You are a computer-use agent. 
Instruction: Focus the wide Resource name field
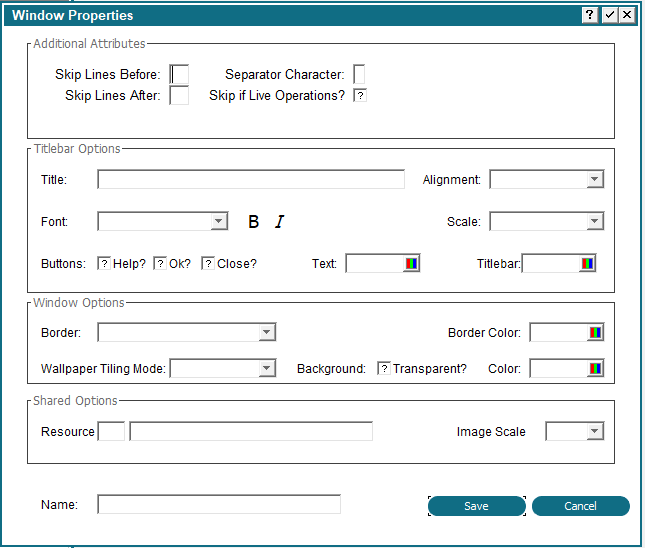pyautogui.click(x=251, y=431)
